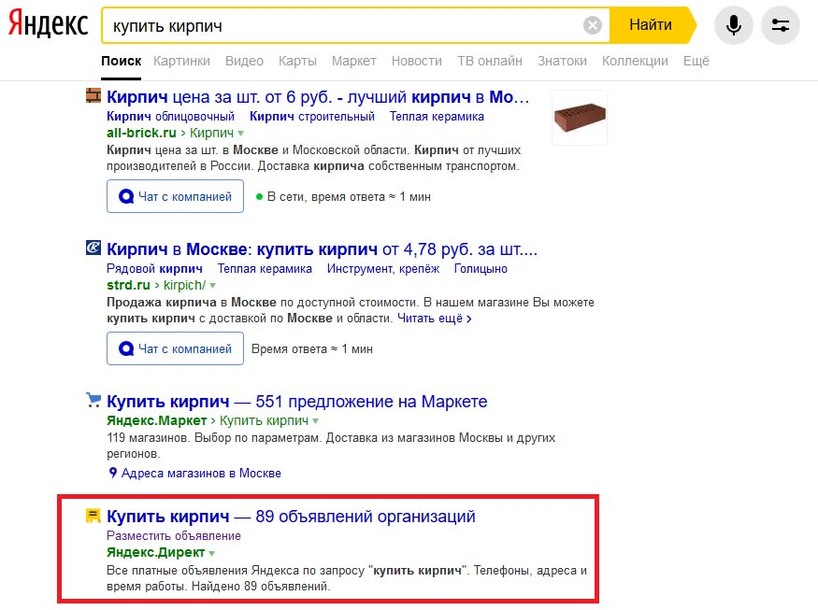Open the Знатоки tab
The width and height of the screenshot is (818, 610).
(562, 61)
